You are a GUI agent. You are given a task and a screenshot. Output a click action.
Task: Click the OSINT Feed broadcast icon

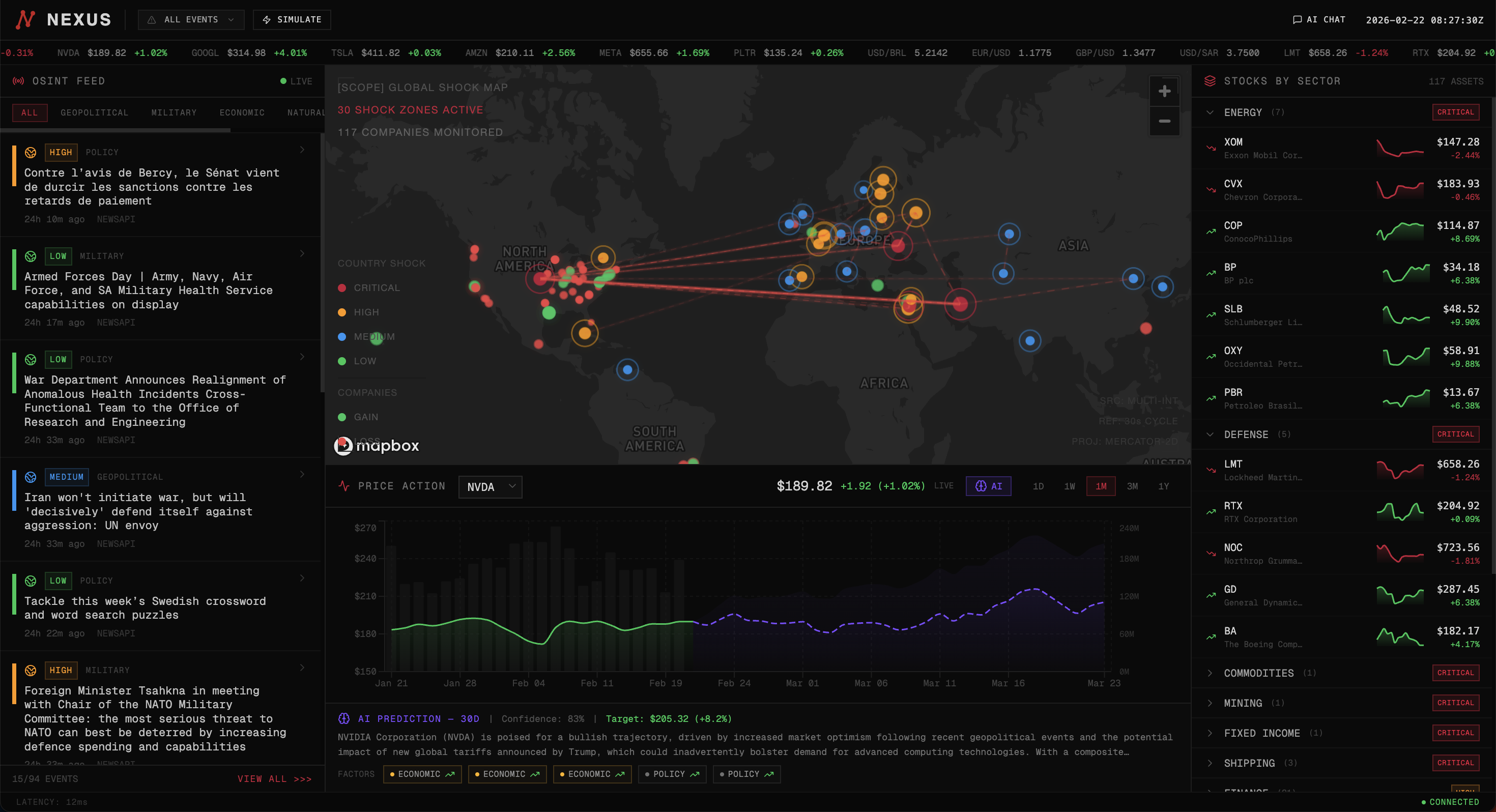point(19,81)
